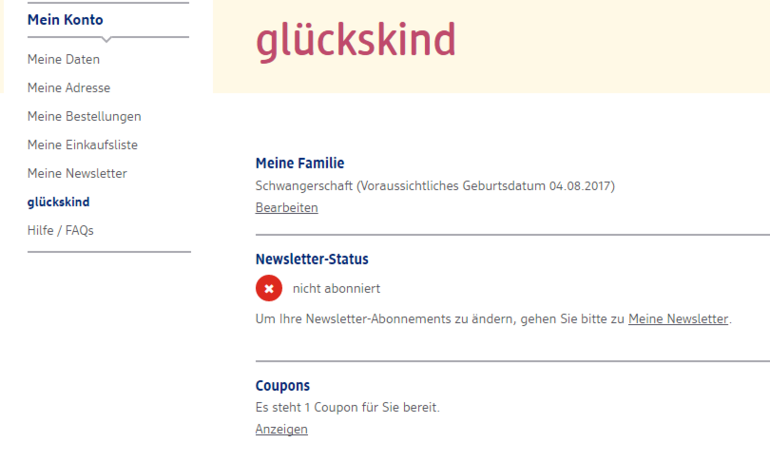Viewport: 770px width, 462px height.
Task: Follow the inline Meine Newsletter link
Action: coord(678,319)
